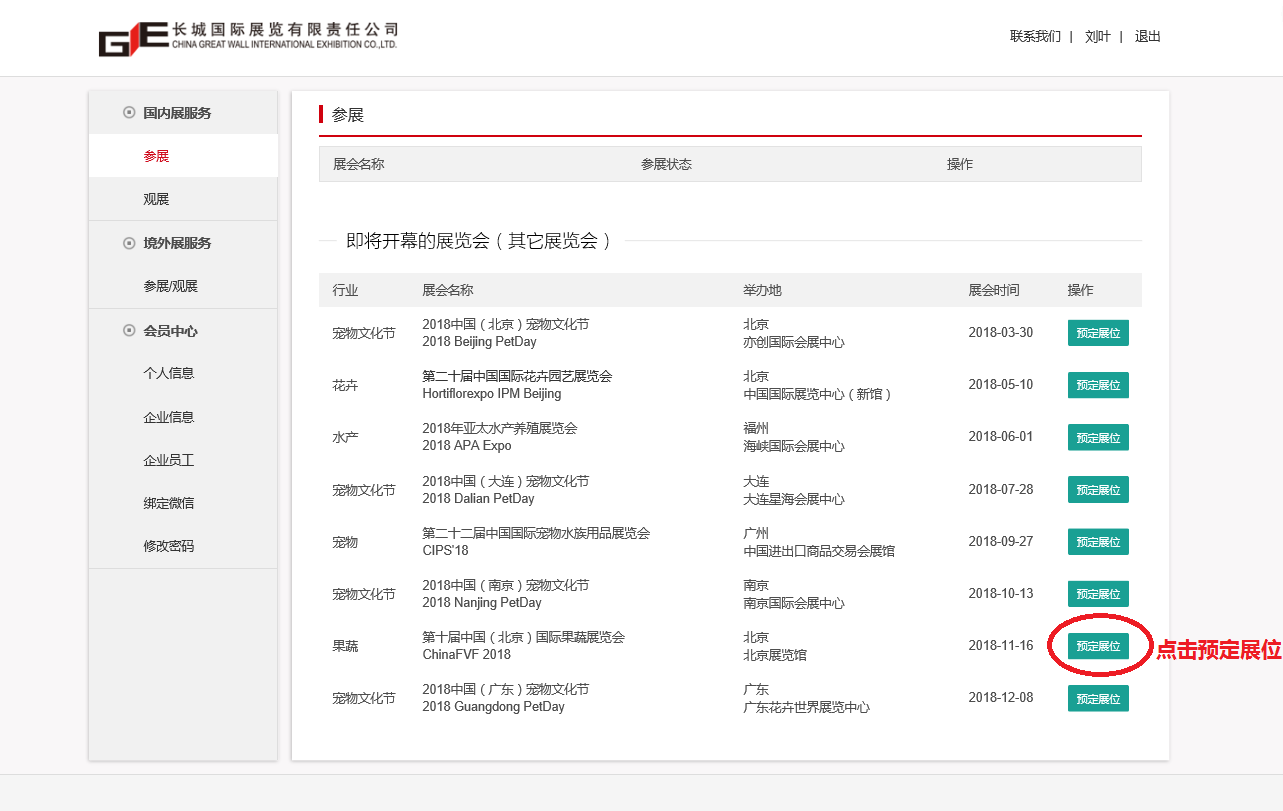Click date 2018-12-08 cell
This screenshot has width=1283, height=811.
tap(1001, 698)
